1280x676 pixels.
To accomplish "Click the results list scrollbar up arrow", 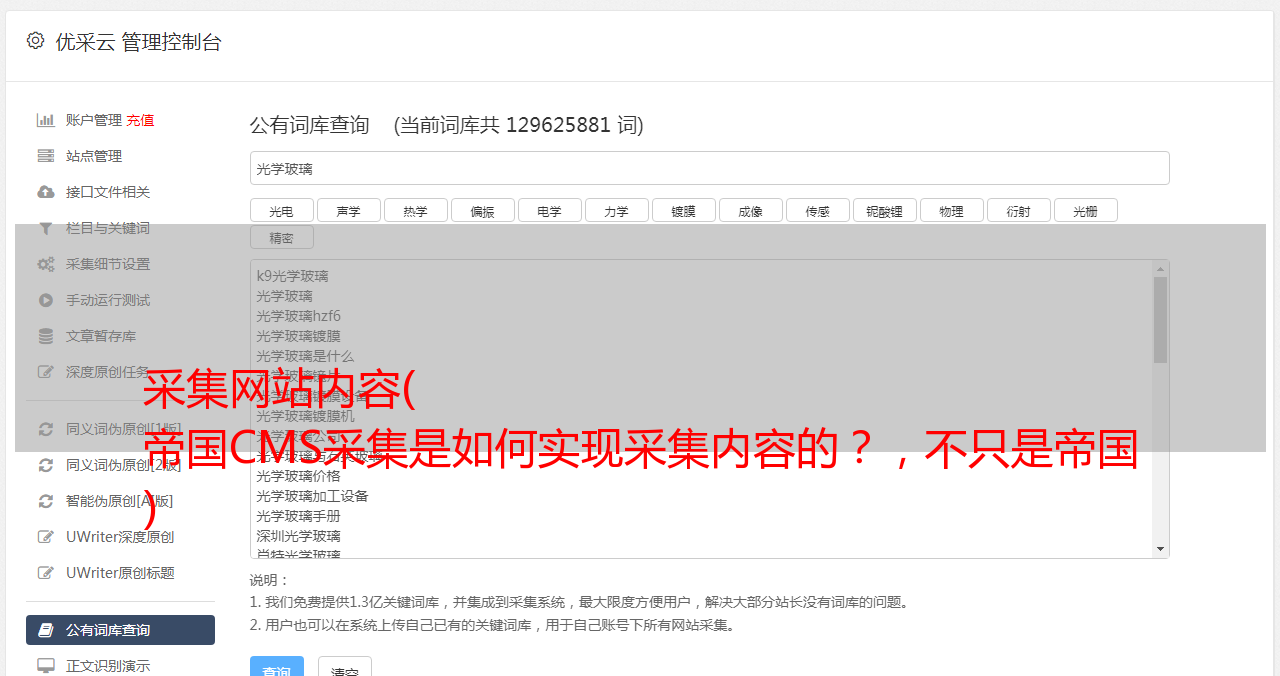I will click(x=1160, y=268).
